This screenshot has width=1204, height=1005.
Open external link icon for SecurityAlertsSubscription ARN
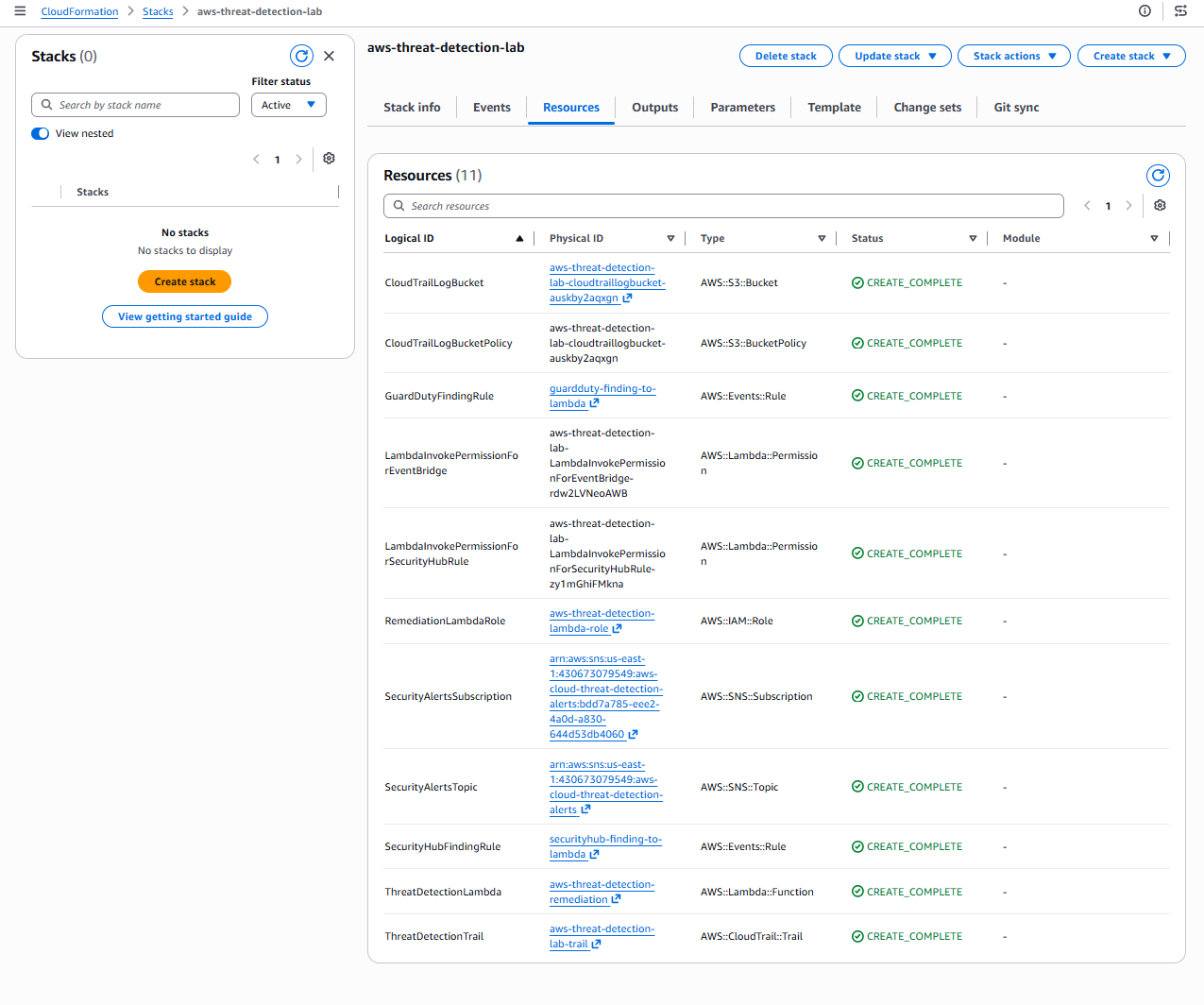[x=633, y=735]
